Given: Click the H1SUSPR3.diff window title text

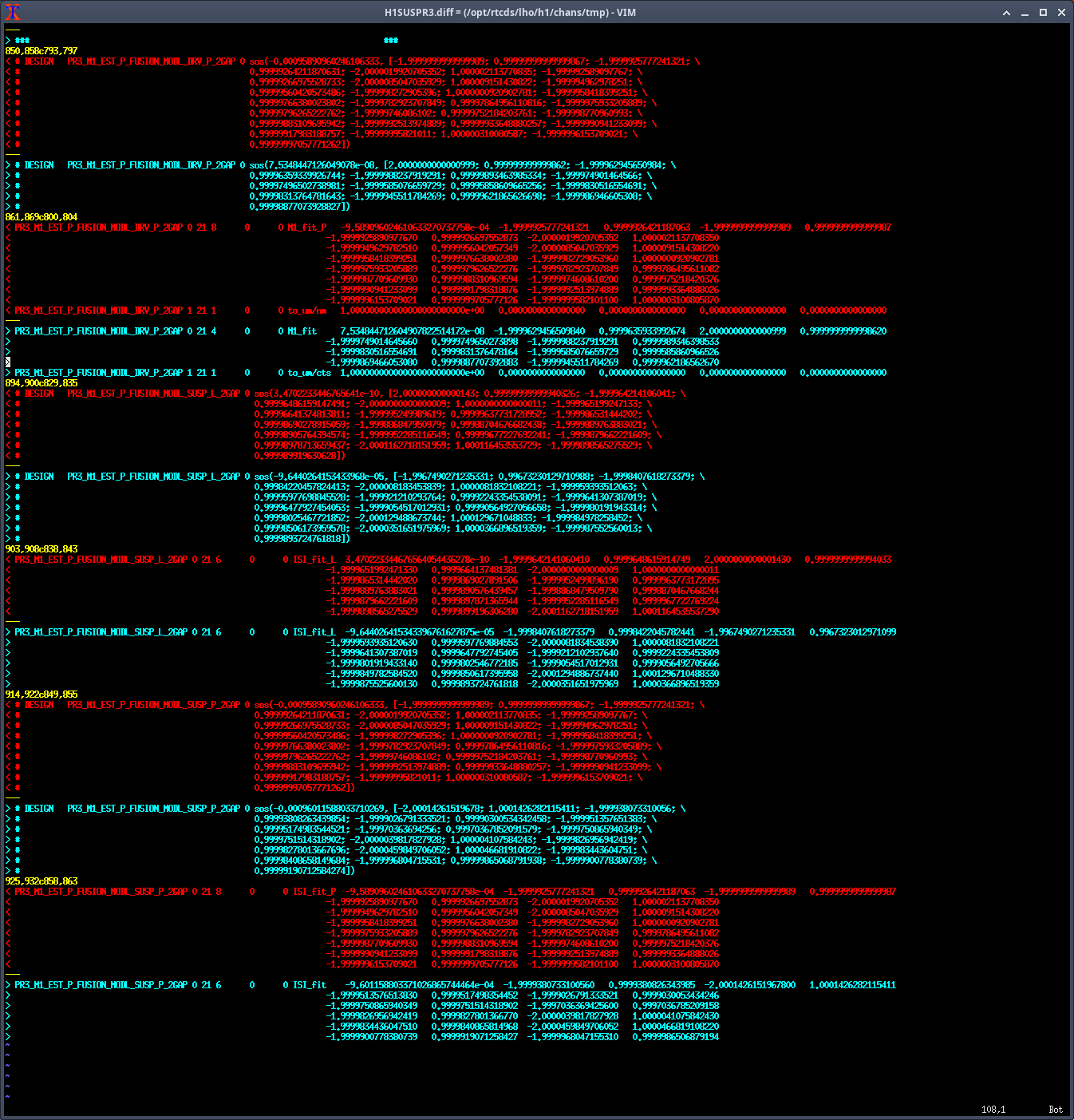Looking at the screenshot, I should click(510, 13).
